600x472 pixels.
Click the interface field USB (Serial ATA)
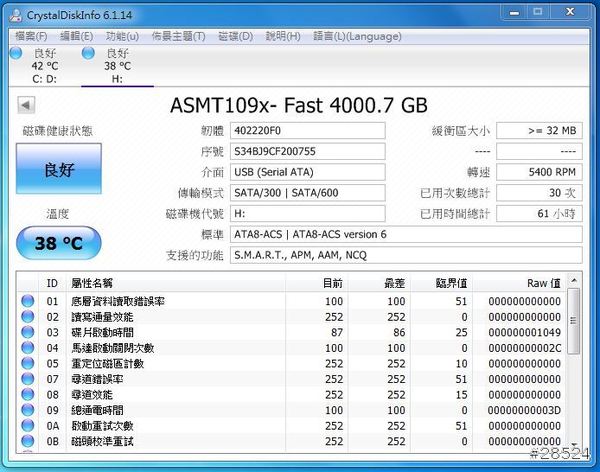coord(308,172)
